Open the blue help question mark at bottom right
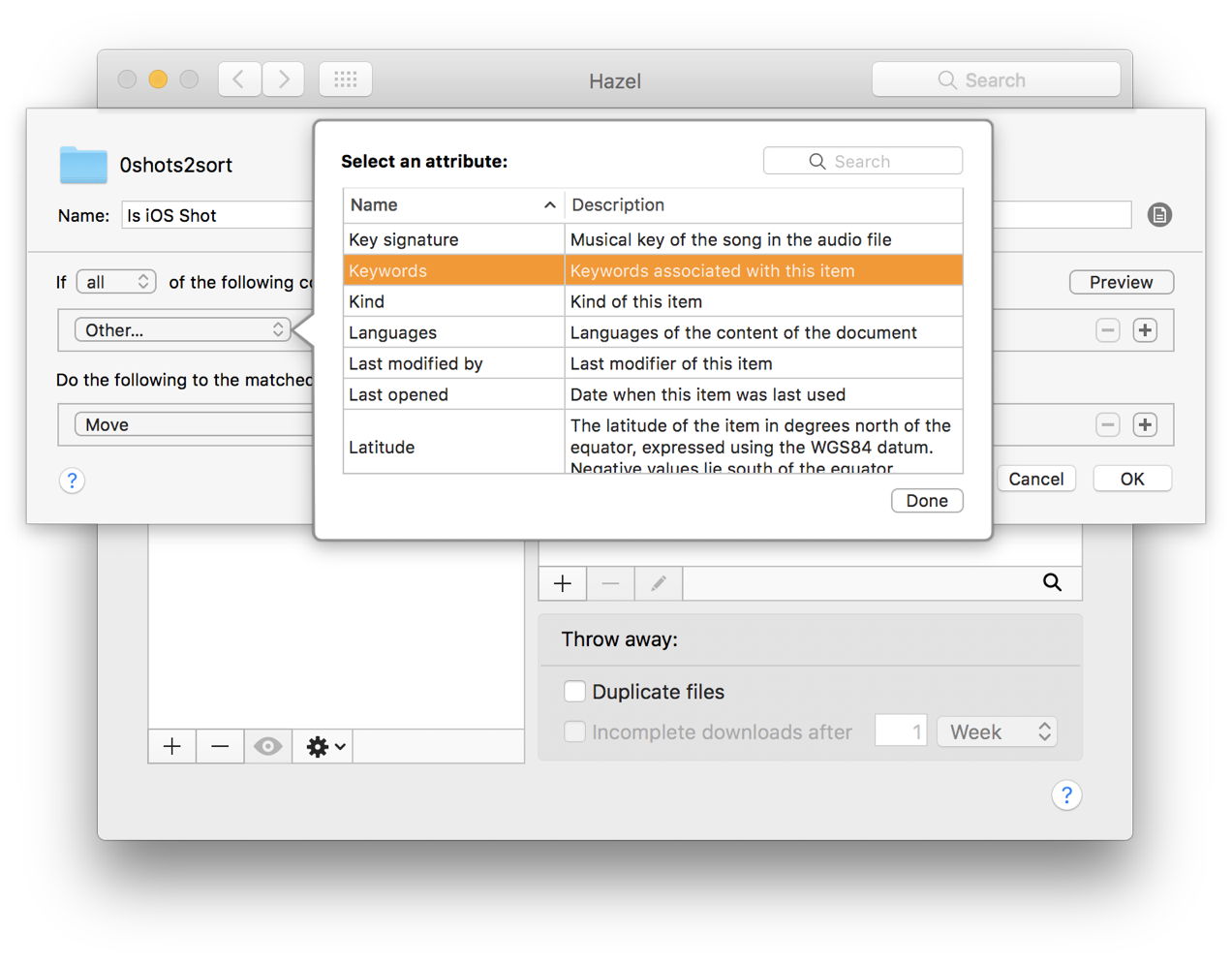 pos(1066,794)
